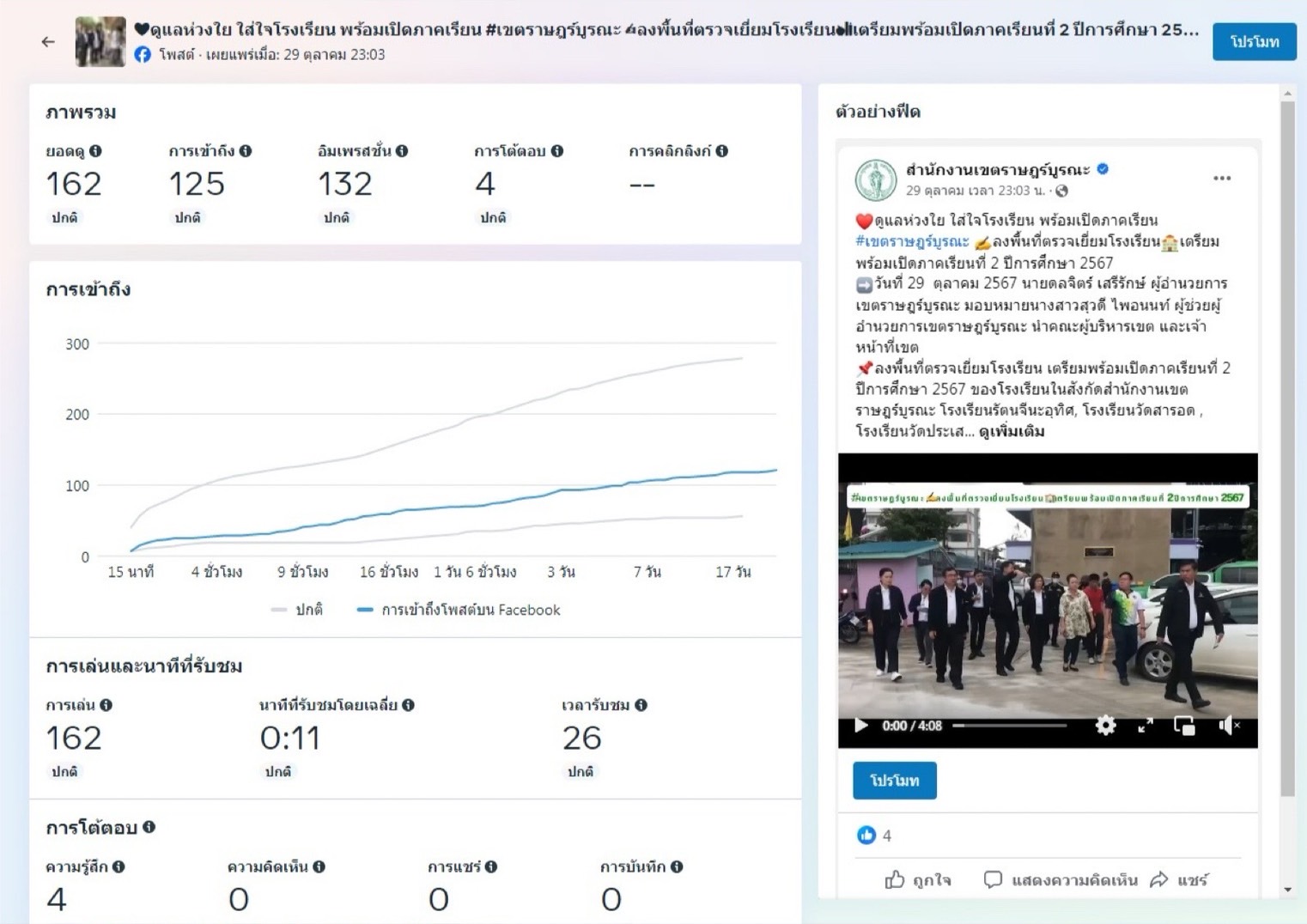The height and width of the screenshot is (924, 1307).
Task: Enter fullscreen on the video player
Action: tap(1146, 726)
